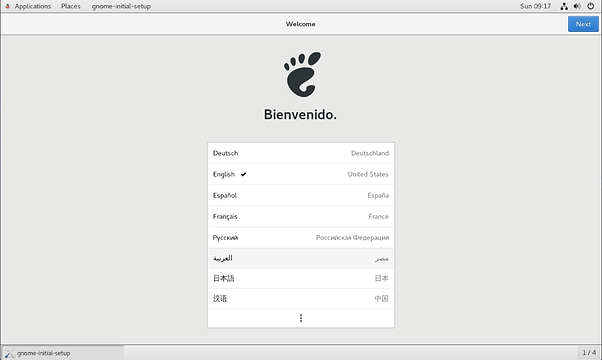Click the blue Next button
The image size is (602, 360).
point(583,24)
